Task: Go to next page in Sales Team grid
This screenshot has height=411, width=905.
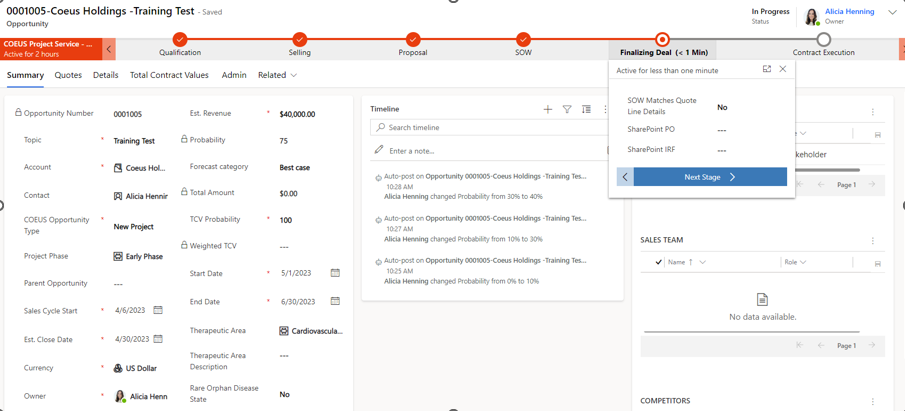Action: 872,345
